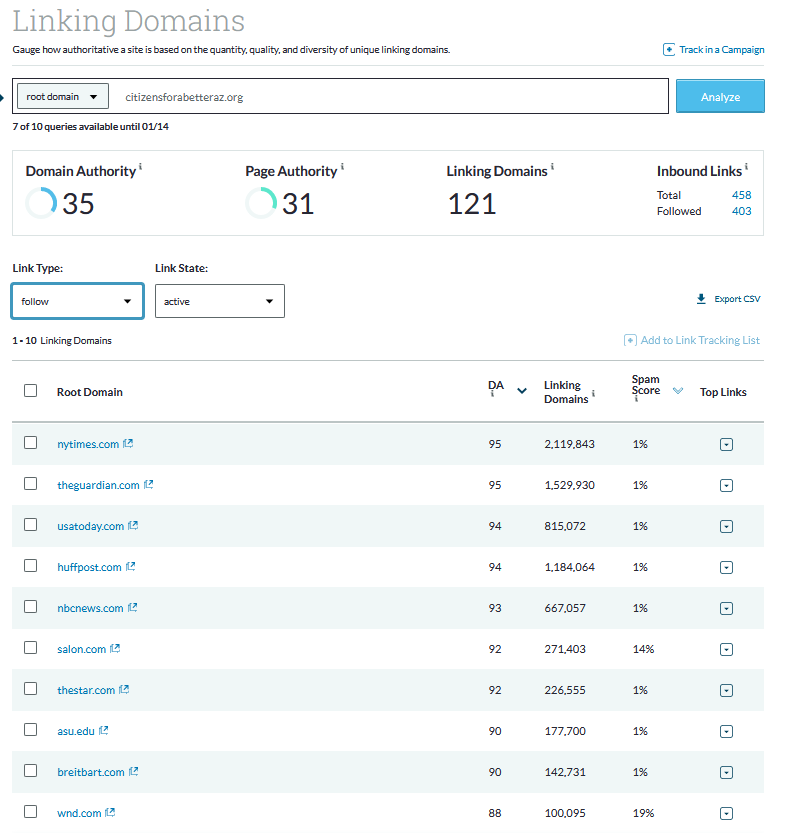Show Inbound Links info tooltip icon

click(746, 167)
